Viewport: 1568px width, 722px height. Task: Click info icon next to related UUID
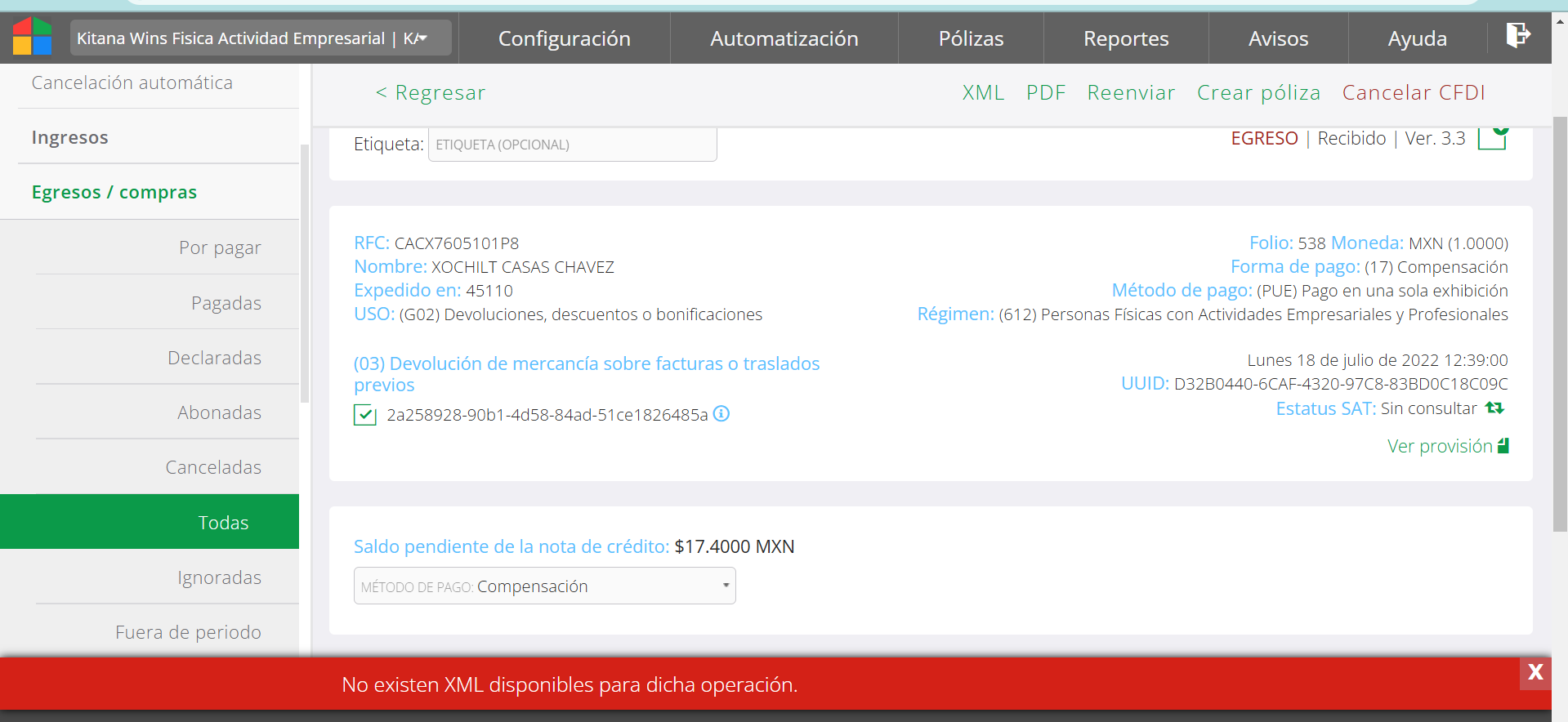[721, 414]
